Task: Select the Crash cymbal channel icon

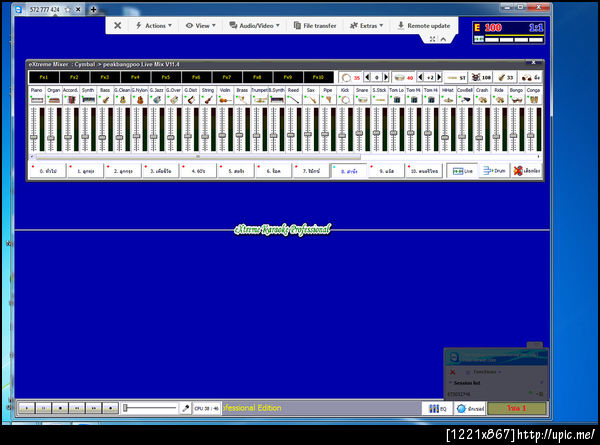Action: point(482,100)
